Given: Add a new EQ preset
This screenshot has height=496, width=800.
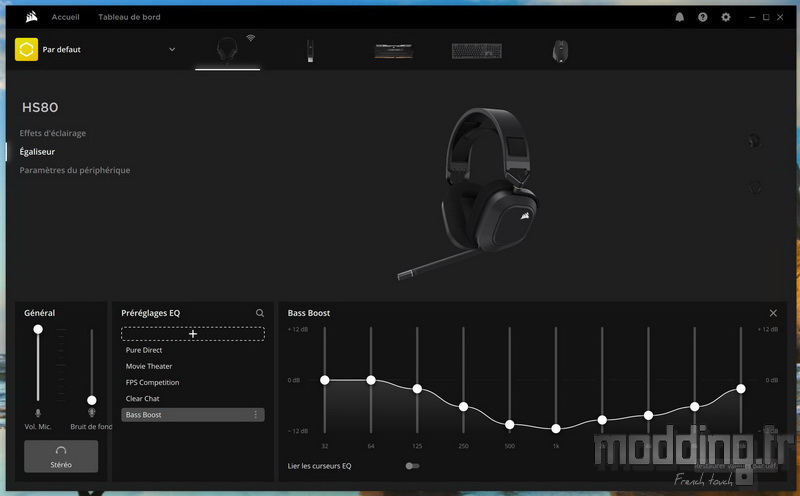Looking at the screenshot, I should [x=193, y=334].
